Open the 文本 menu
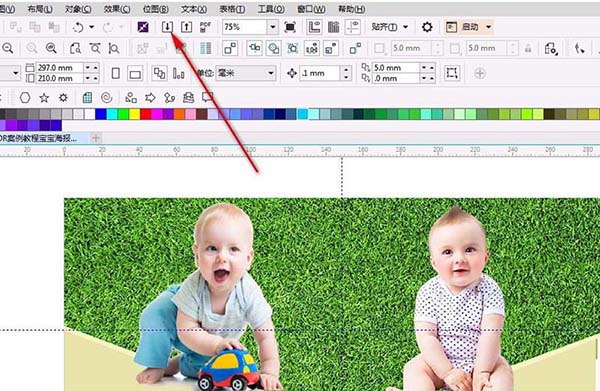The image size is (600, 391). click(194, 9)
